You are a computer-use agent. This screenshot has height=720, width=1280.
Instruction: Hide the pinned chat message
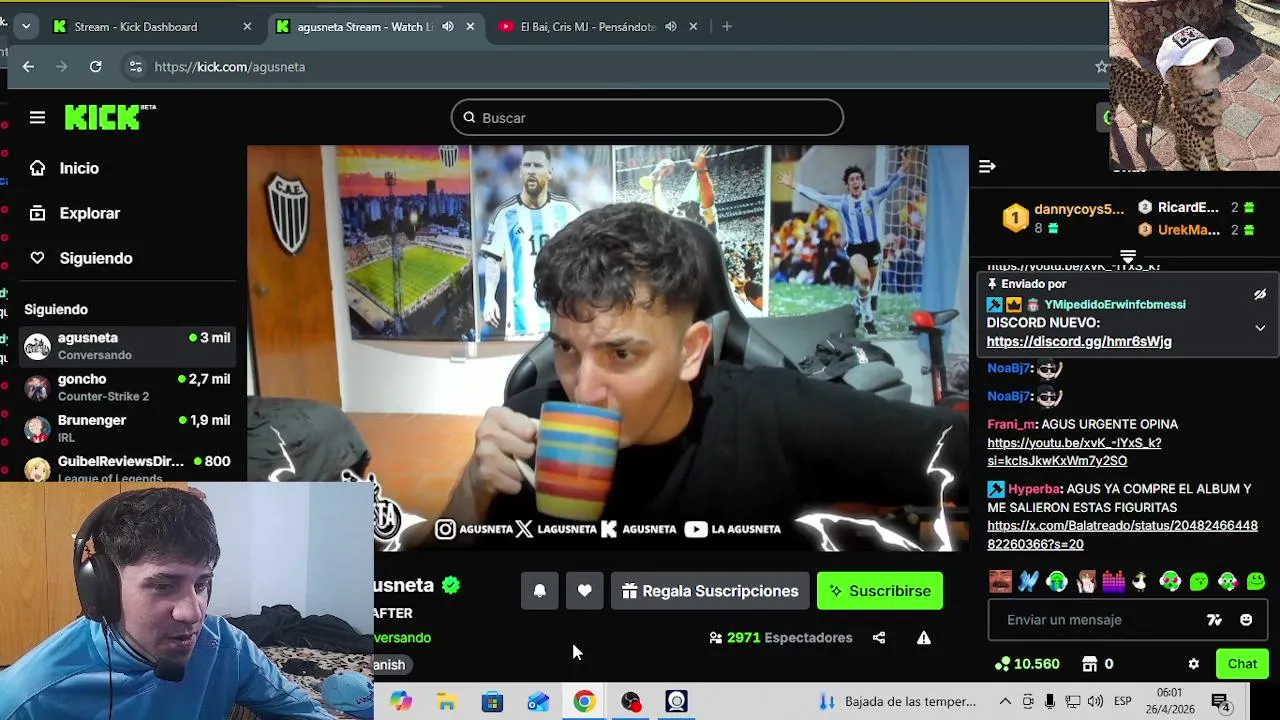click(x=1260, y=295)
